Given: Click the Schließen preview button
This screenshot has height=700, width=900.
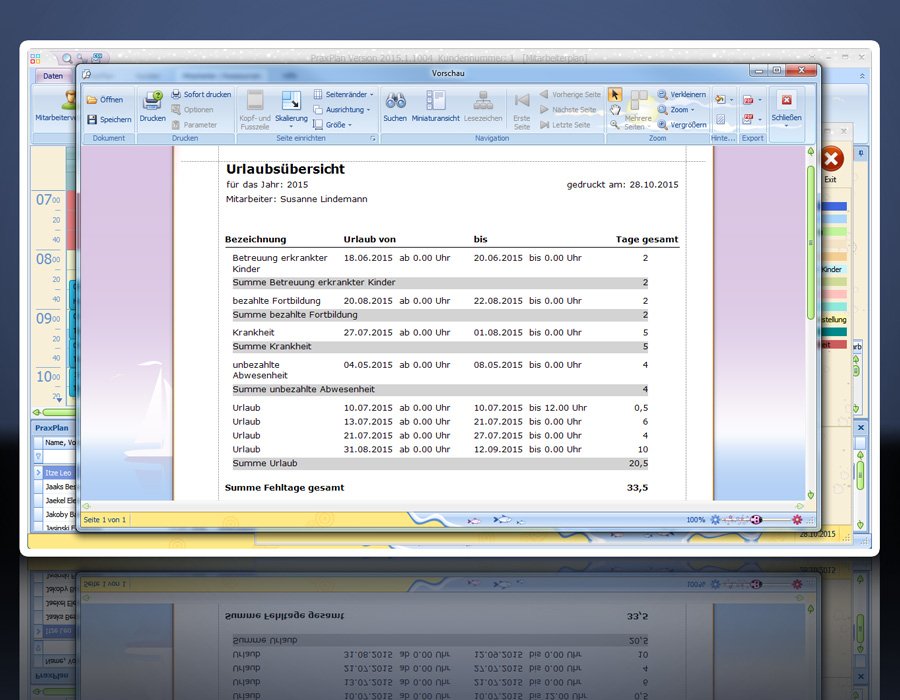Looking at the screenshot, I should click(x=786, y=107).
